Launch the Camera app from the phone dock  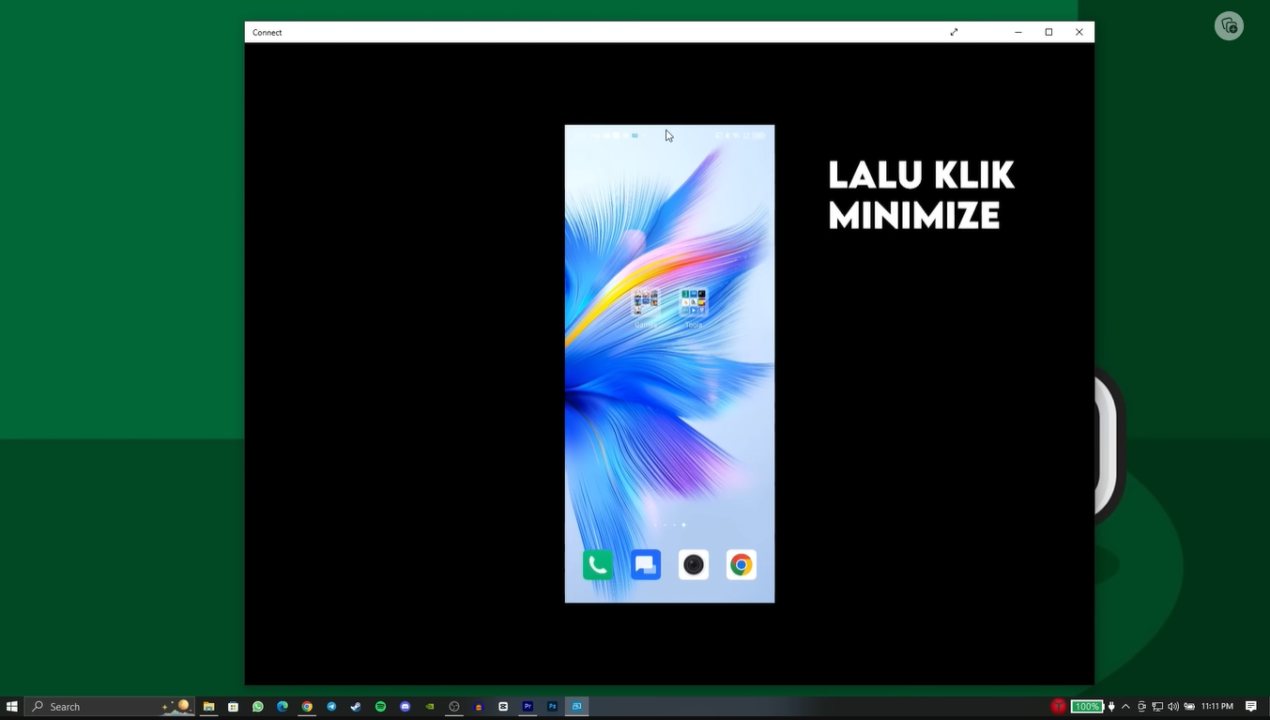click(693, 564)
